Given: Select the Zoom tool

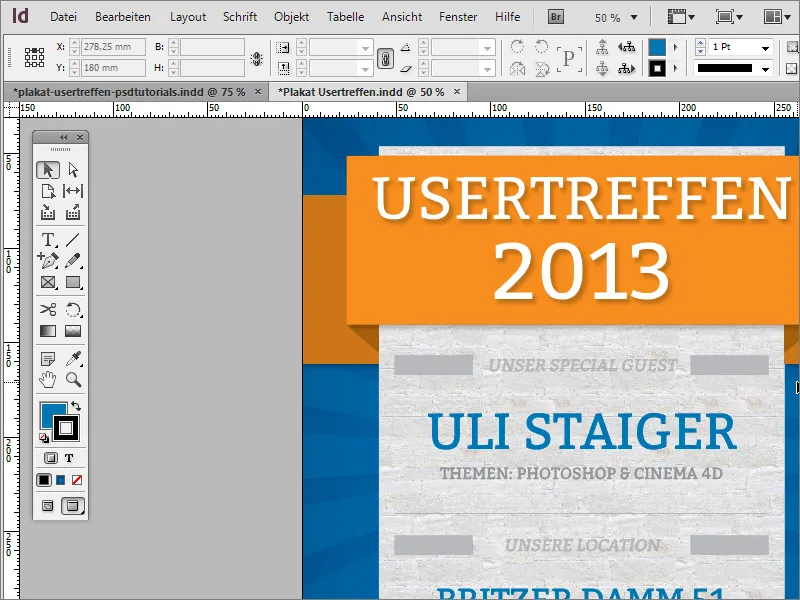Looking at the screenshot, I should coord(72,379).
